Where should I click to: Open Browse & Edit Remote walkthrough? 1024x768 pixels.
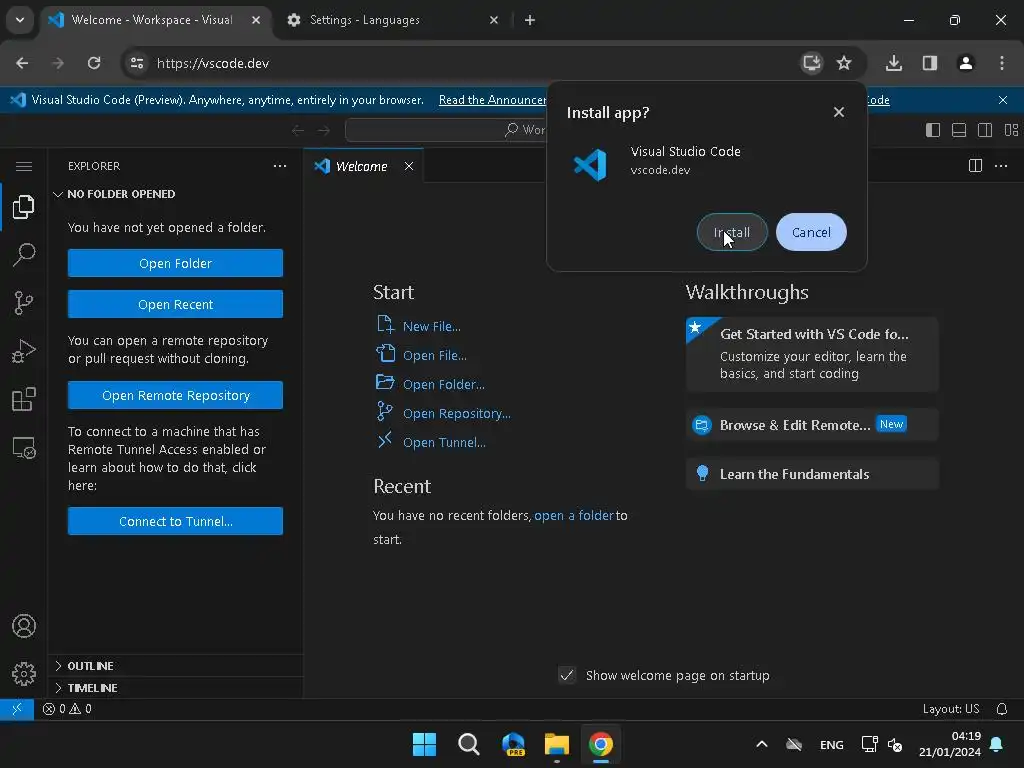click(x=812, y=424)
